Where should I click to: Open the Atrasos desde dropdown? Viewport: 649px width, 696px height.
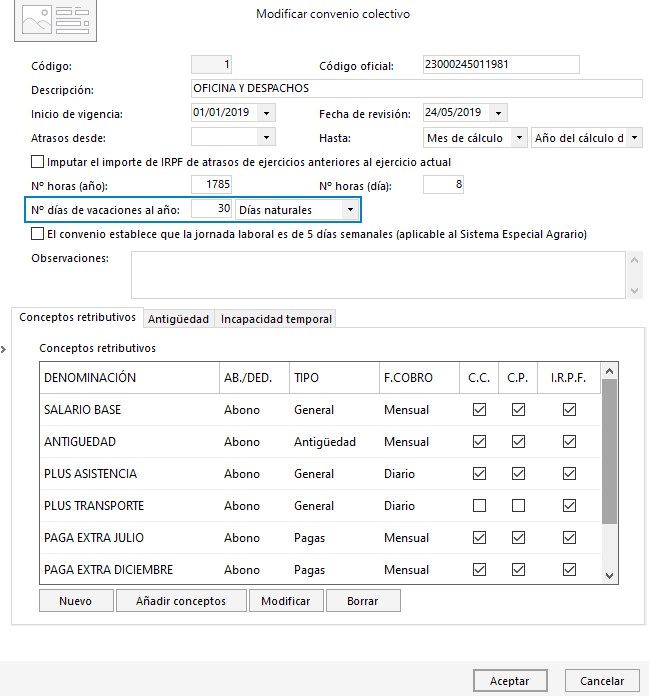point(266,138)
